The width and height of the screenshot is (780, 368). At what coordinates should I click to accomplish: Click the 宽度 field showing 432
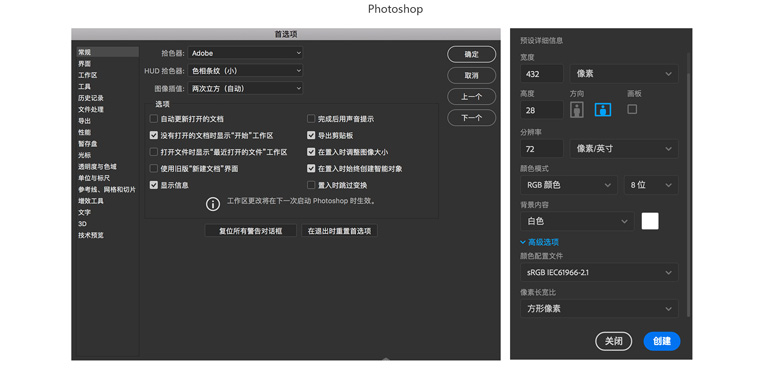(x=542, y=74)
